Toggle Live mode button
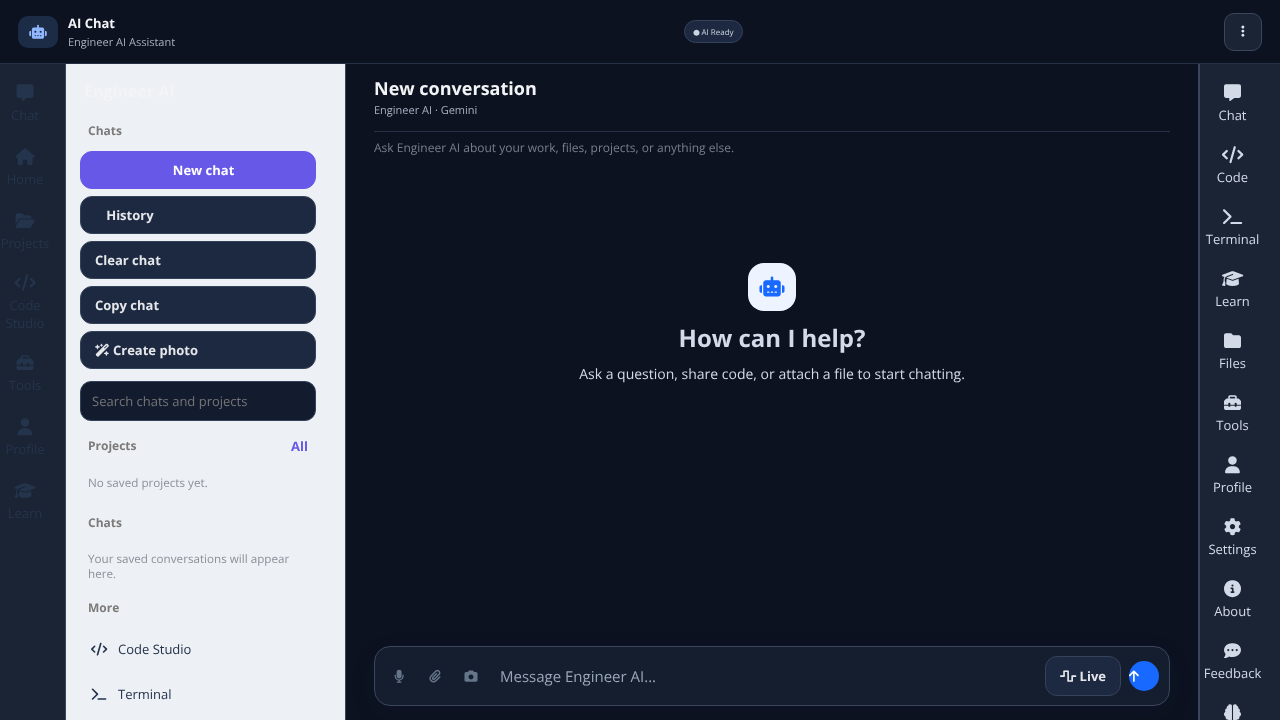This screenshot has width=1280, height=720. (x=1083, y=676)
